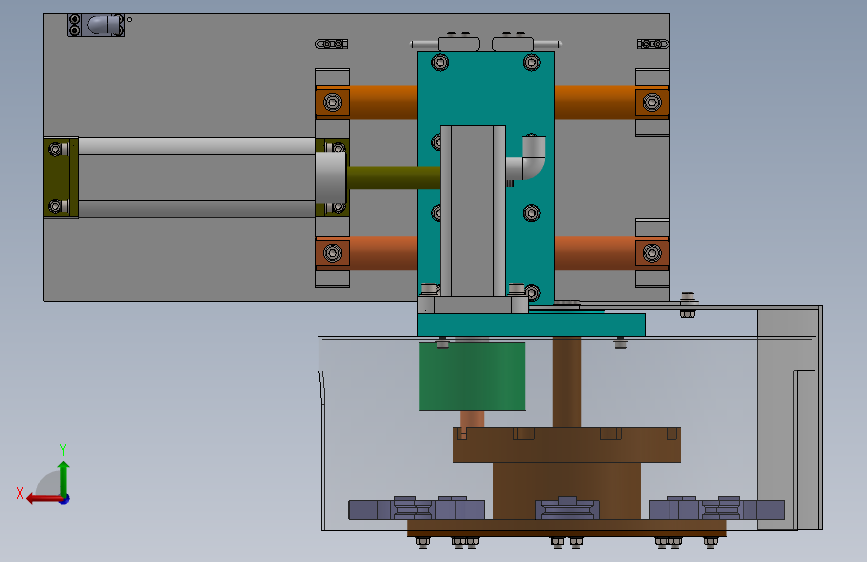Screen dimensions: 867x562
Task: Select the connector component in the top-left corner
Action: click(x=96, y=25)
